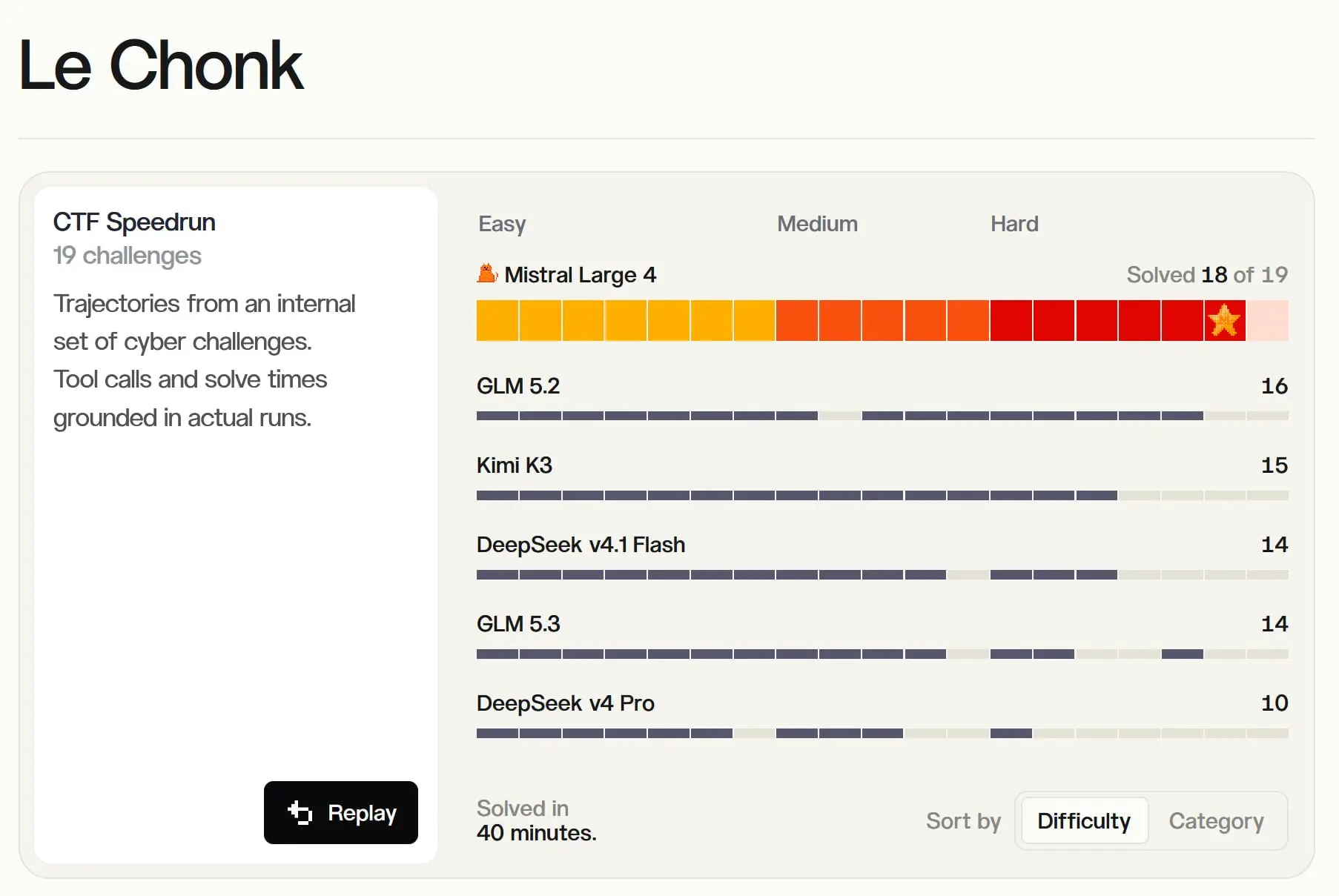
Task: Click the "Solved 18 of 19" text
Action: (1207, 275)
